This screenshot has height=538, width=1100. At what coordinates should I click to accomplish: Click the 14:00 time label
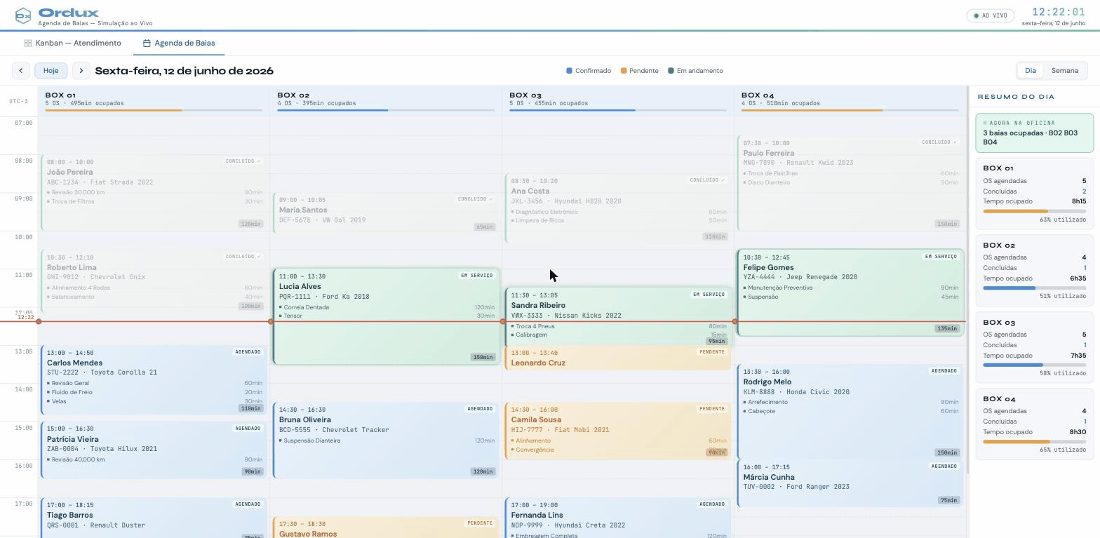point(24,389)
